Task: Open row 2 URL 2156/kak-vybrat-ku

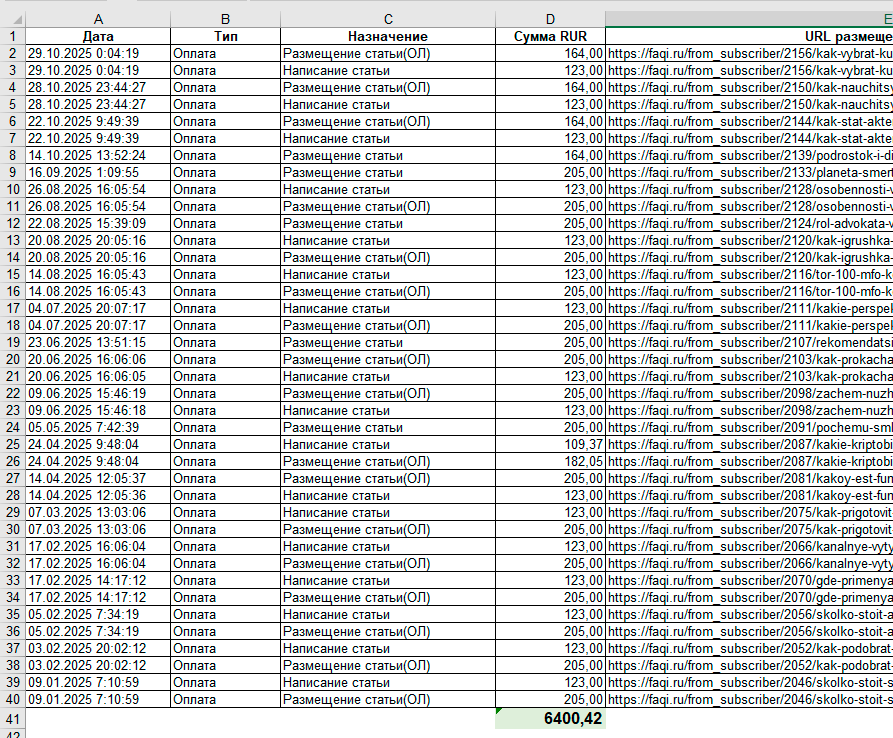Action: click(749, 54)
